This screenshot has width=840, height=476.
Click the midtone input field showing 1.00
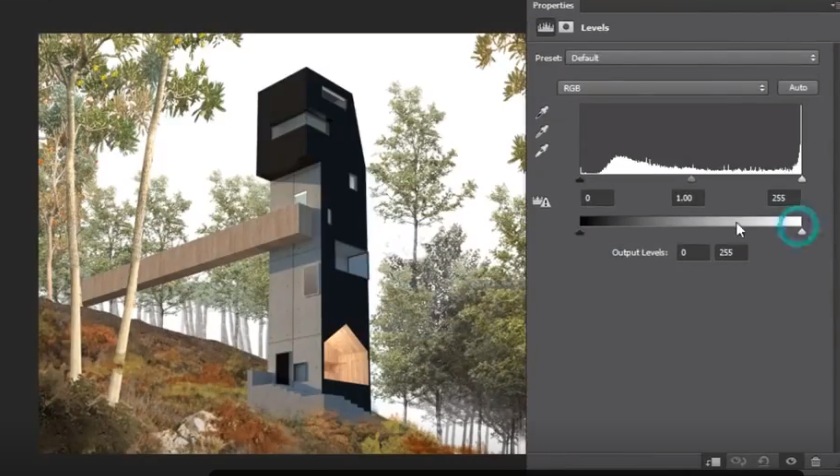(688, 198)
